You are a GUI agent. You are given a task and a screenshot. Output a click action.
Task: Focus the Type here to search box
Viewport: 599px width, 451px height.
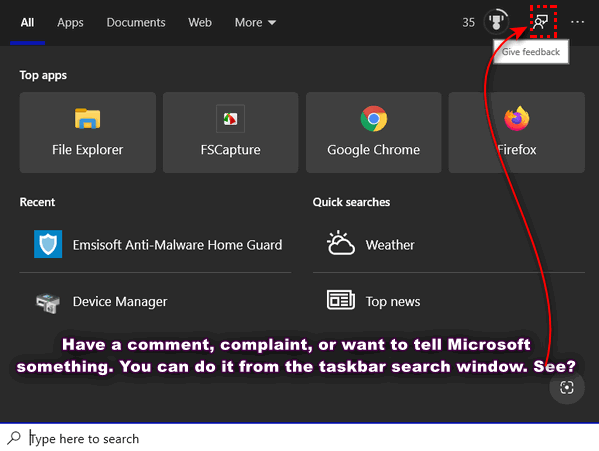tap(300, 438)
